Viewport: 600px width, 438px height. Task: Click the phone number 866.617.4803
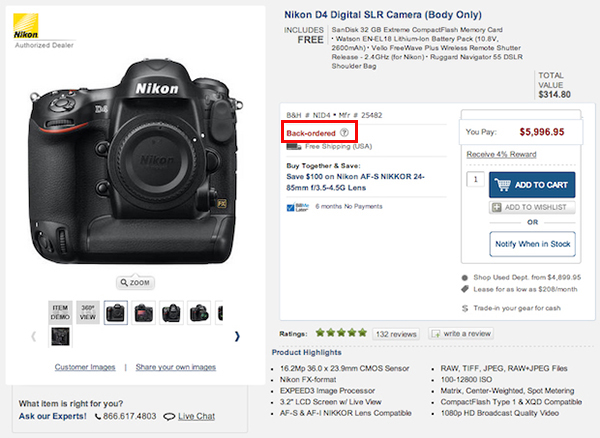point(129,416)
